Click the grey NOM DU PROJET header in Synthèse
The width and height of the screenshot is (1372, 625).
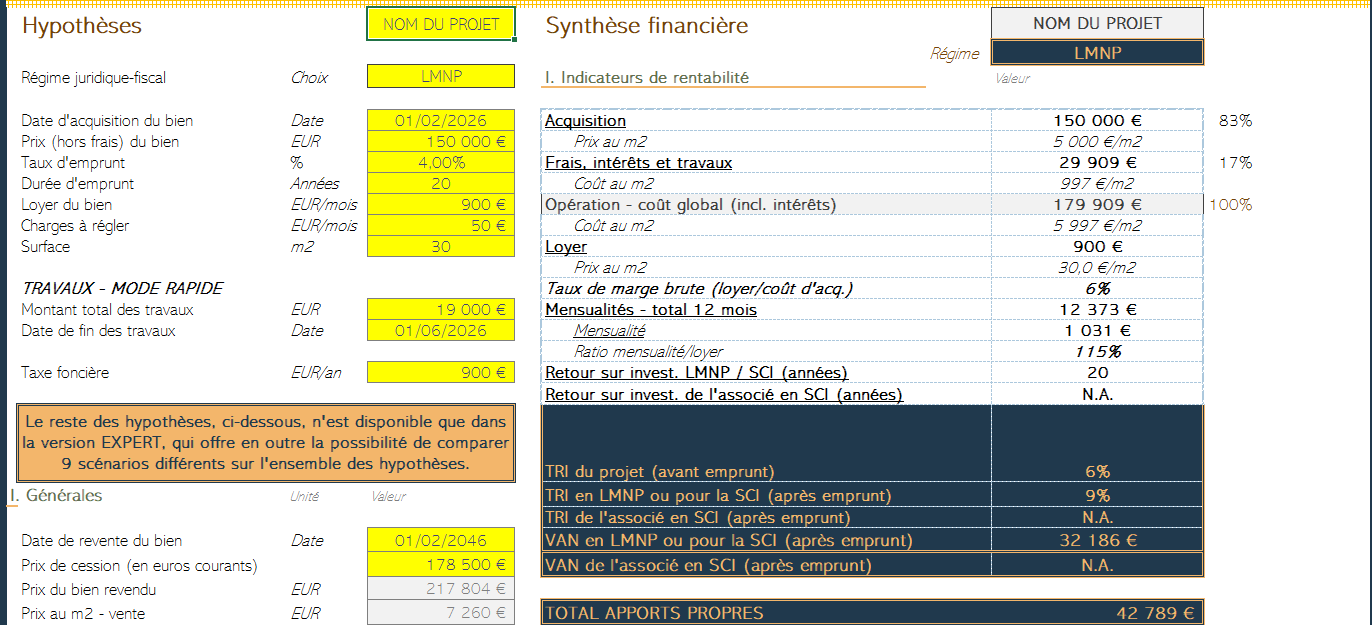(x=1097, y=23)
